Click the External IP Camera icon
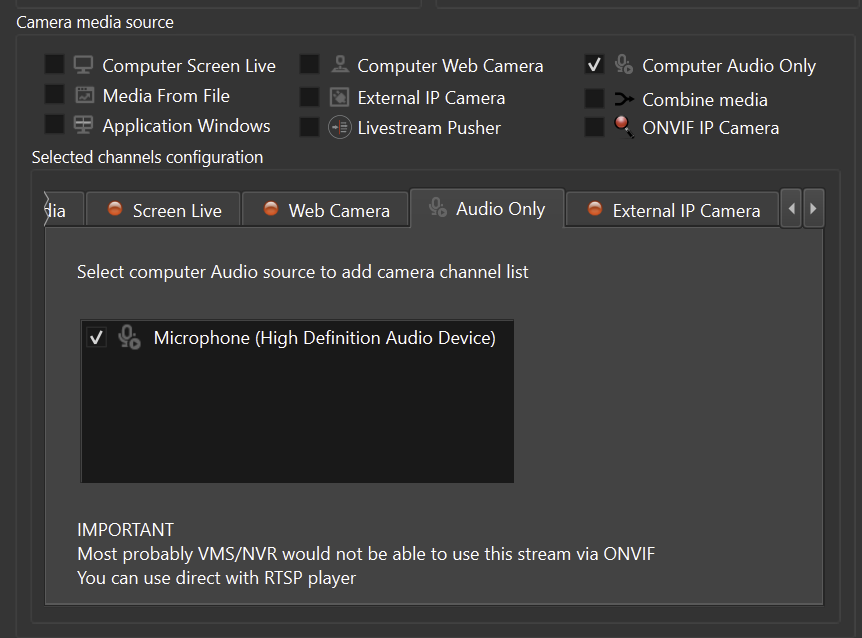862x638 pixels. [340, 98]
